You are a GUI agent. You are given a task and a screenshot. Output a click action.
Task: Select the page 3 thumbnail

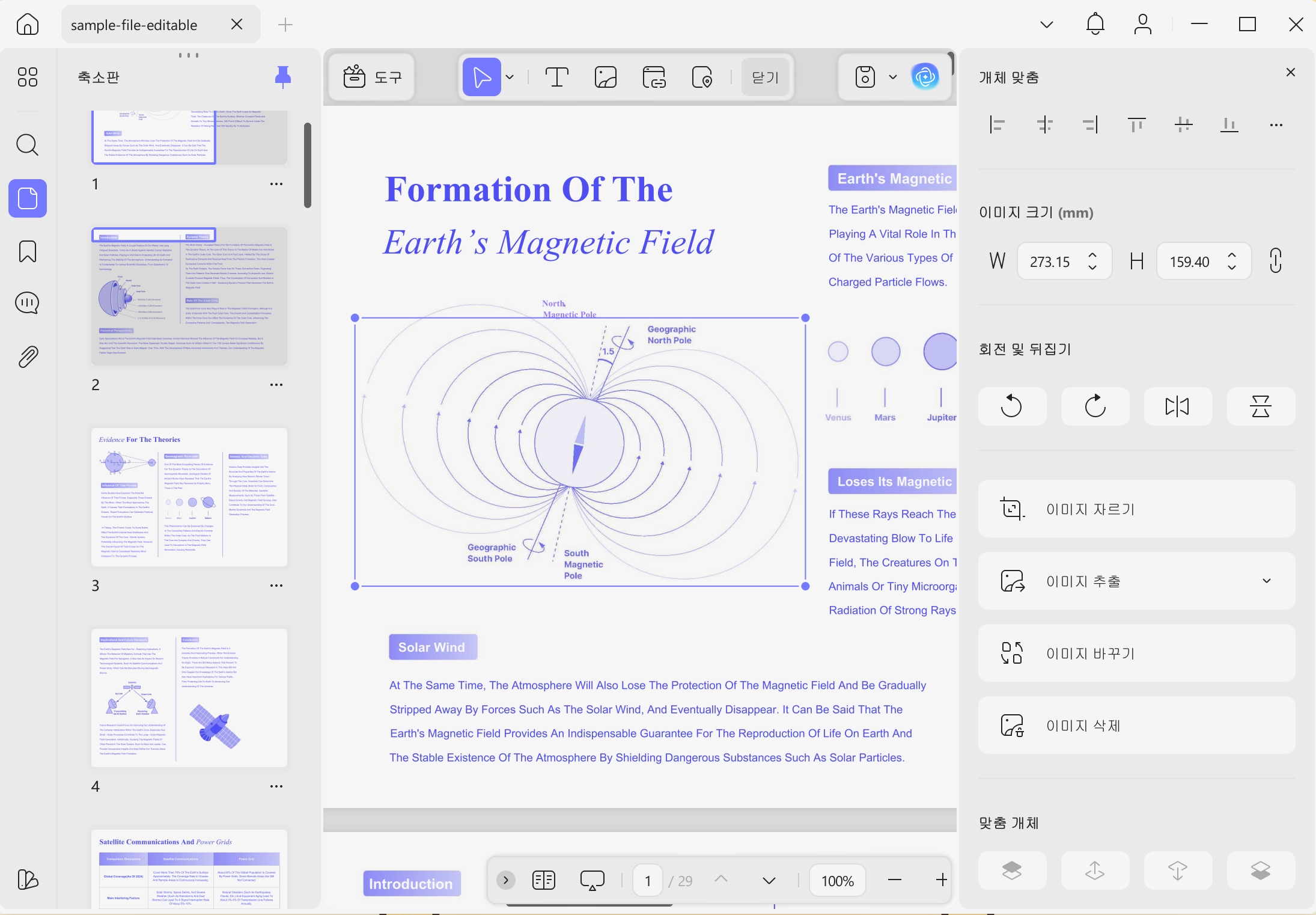pyautogui.click(x=189, y=497)
